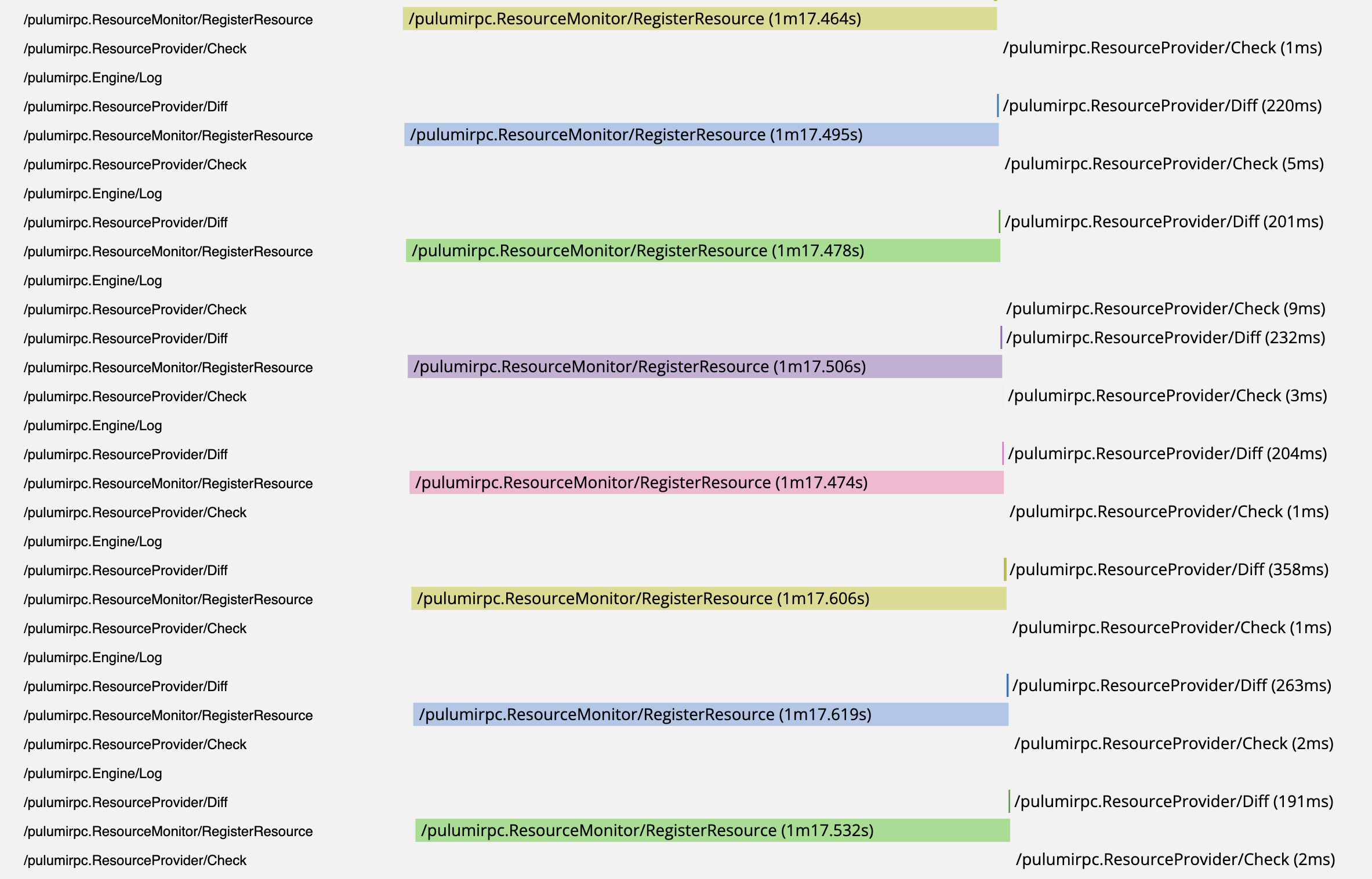Click the first ResourceMonitor/RegisterResource row label
This screenshot has height=879, width=1372.
coord(167,19)
